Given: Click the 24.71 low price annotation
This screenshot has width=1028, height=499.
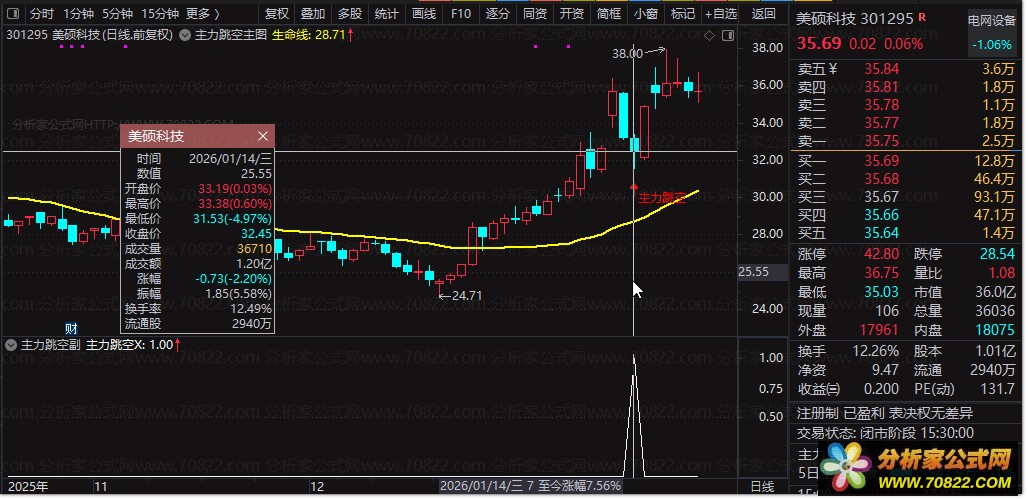Looking at the screenshot, I should [466, 295].
